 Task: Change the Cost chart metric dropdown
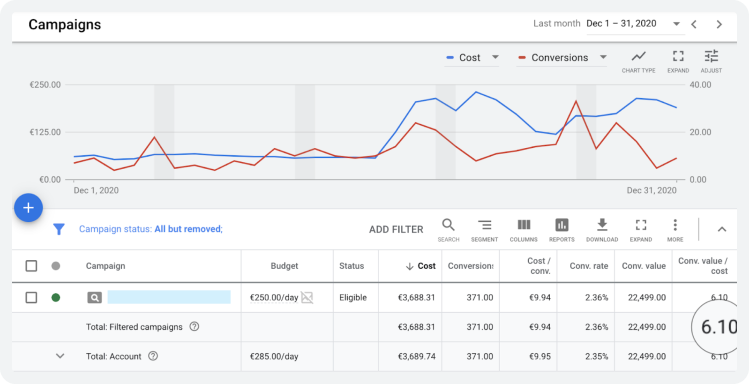coord(472,58)
